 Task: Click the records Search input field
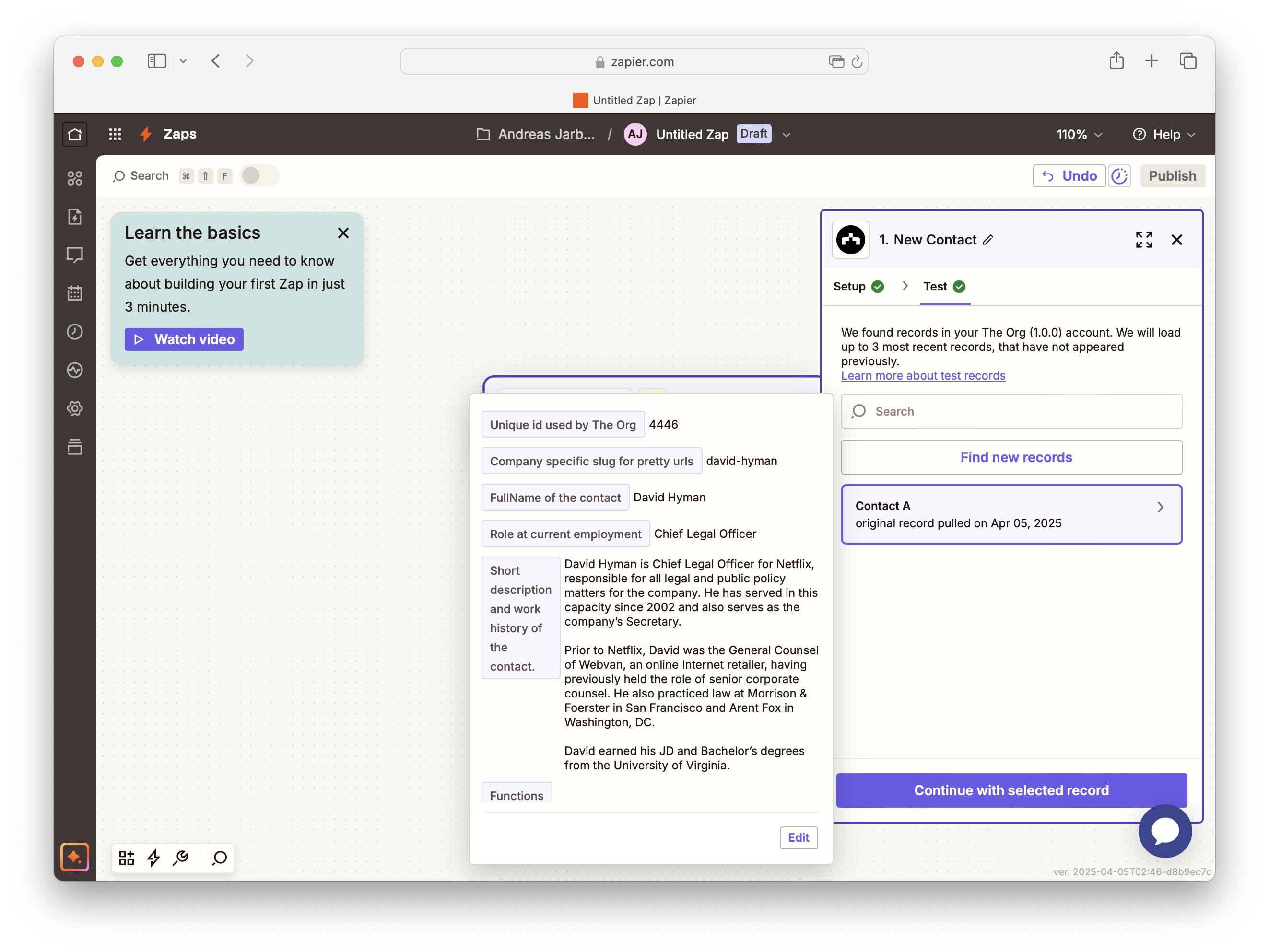click(x=1011, y=411)
